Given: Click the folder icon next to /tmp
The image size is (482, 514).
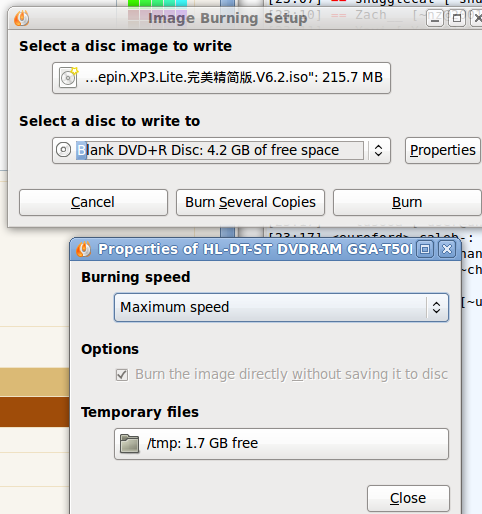Looking at the screenshot, I should click(x=129, y=443).
